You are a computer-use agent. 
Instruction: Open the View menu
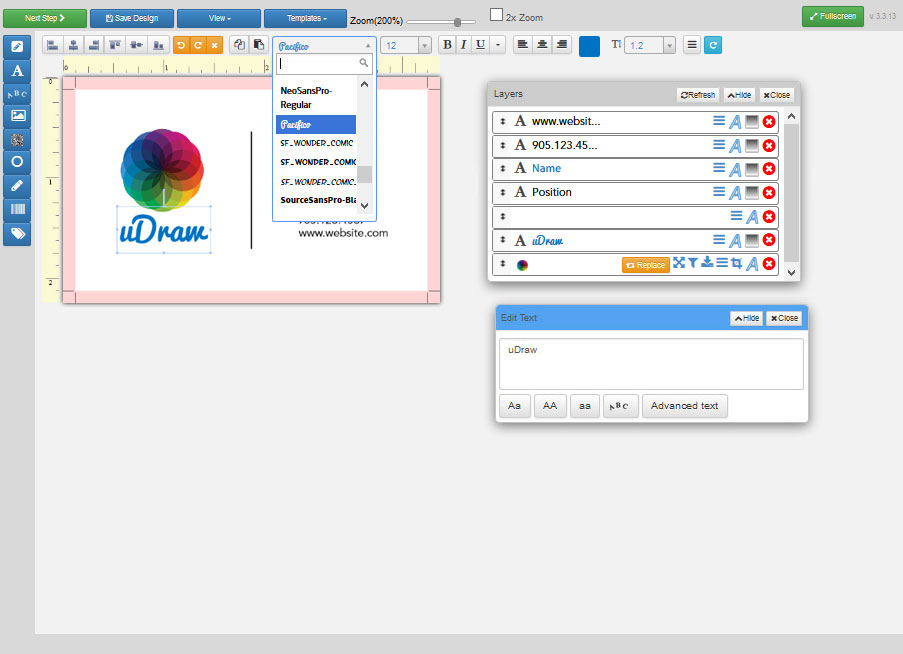(219, 18)
